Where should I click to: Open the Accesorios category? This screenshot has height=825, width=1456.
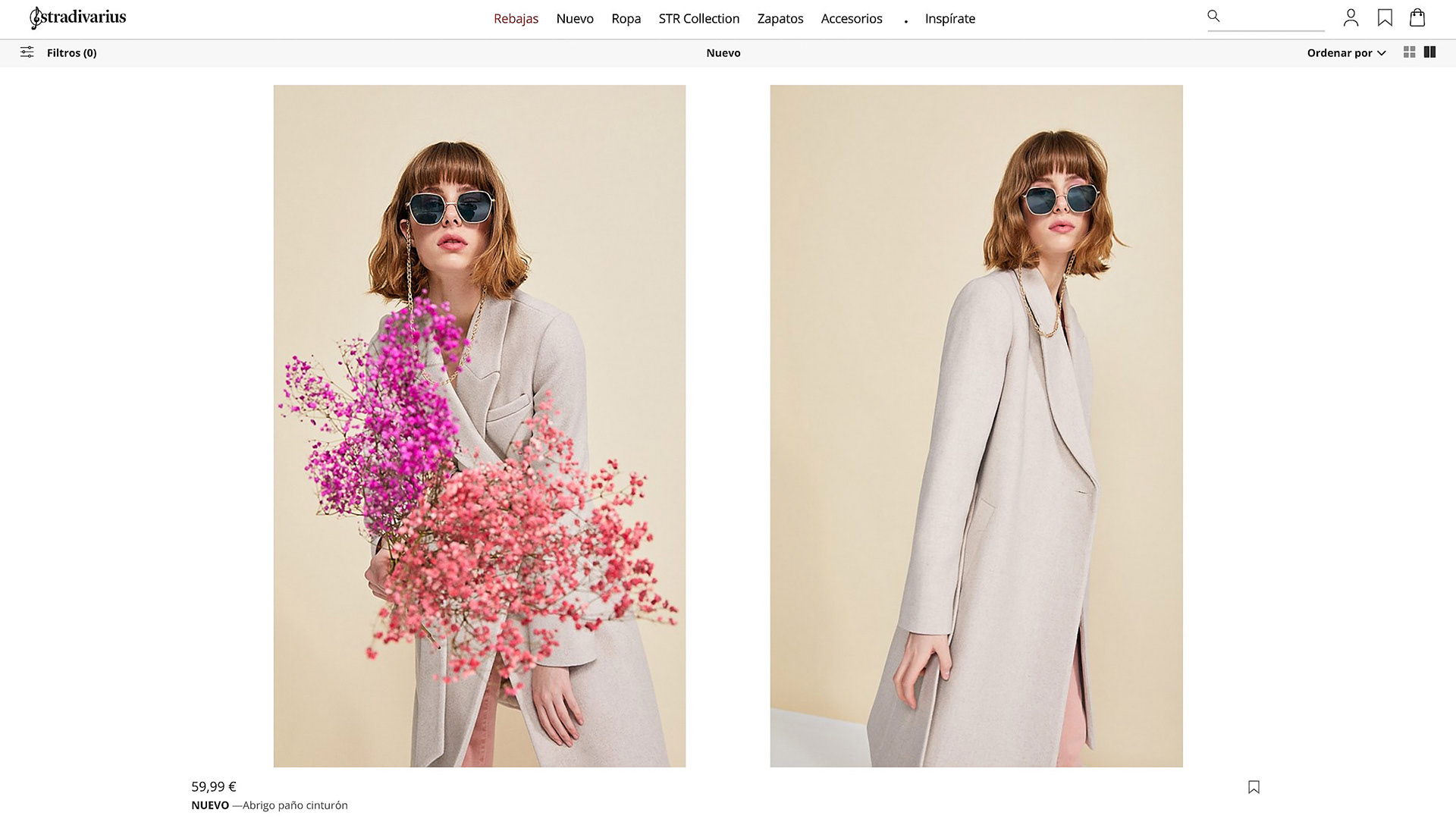(851, 19)
